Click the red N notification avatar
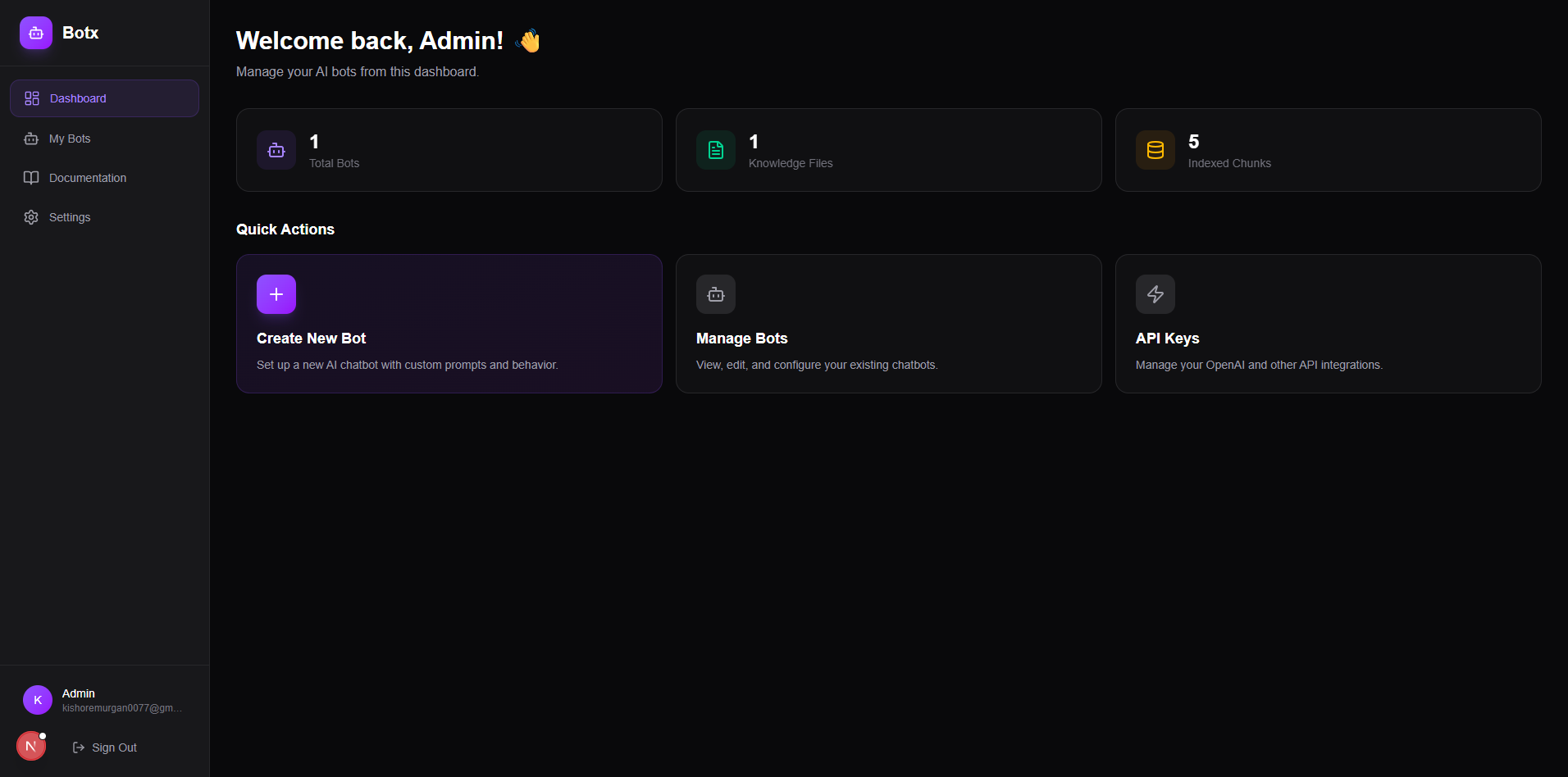 click(x=31, y=745)
